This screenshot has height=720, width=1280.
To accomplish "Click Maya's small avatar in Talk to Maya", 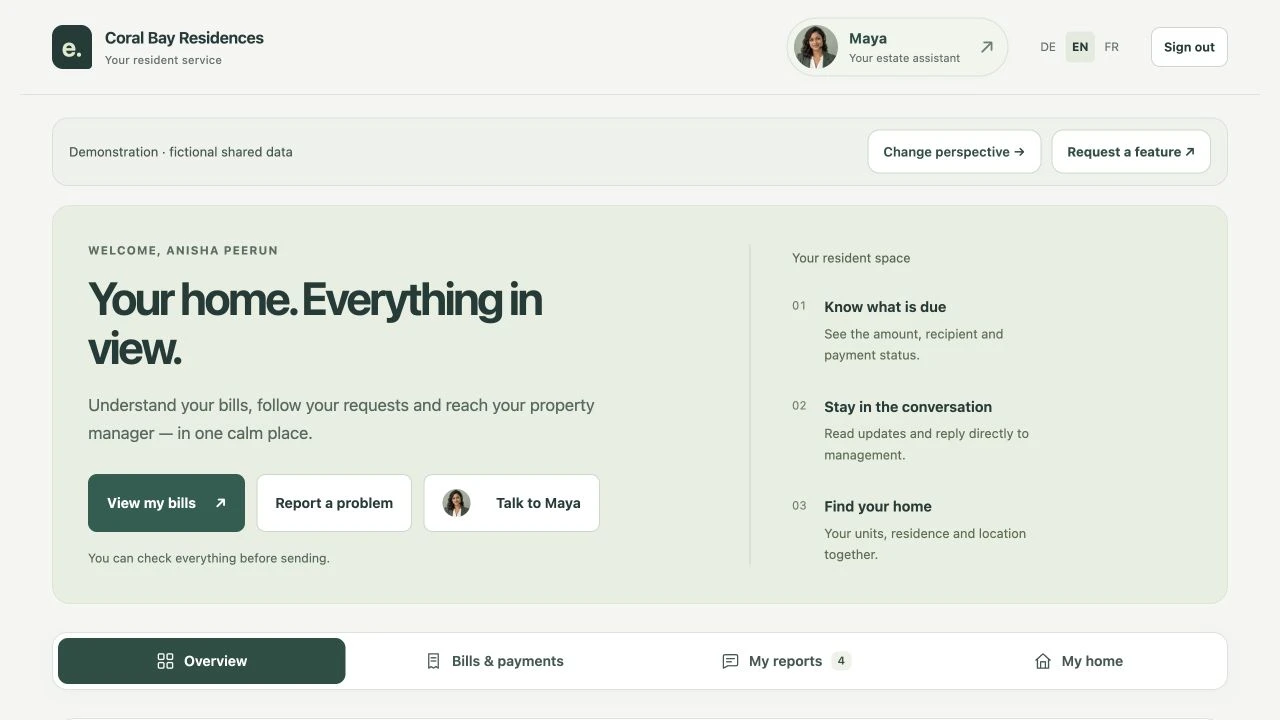I will [x=457, y=503].
